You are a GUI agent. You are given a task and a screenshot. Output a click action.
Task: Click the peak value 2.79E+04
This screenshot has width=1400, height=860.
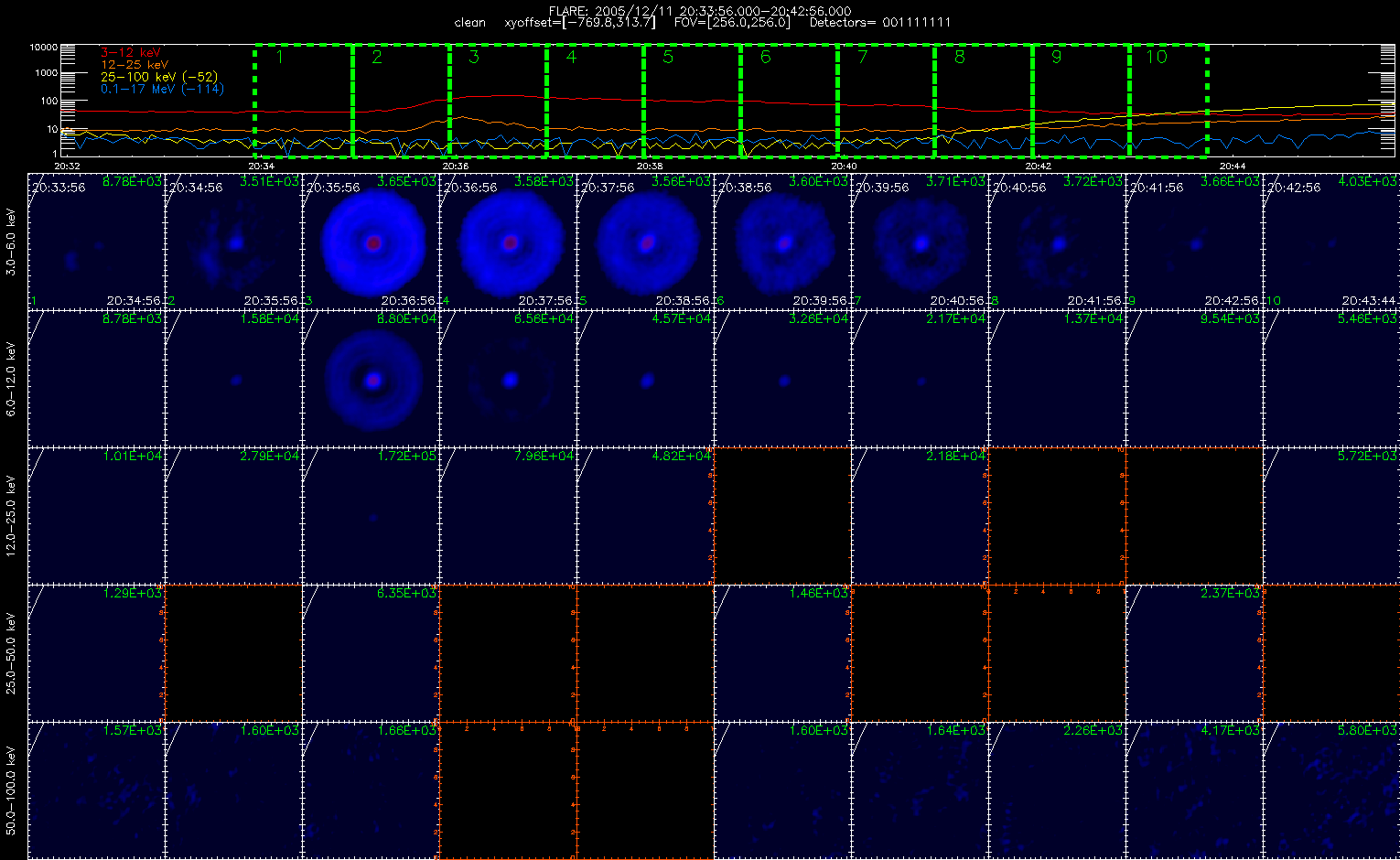tap(269, 457)
